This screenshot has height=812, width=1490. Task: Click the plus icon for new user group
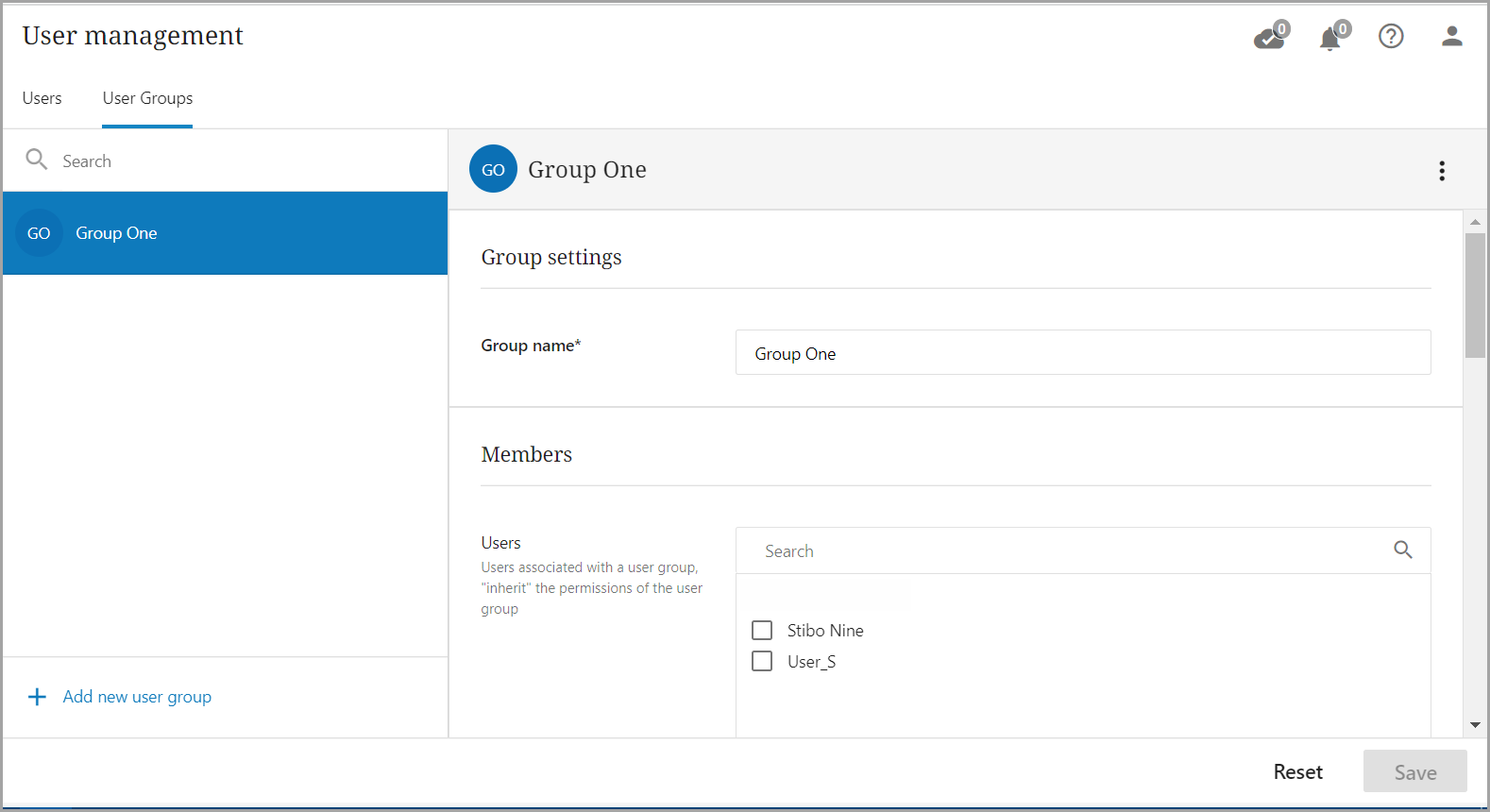(37, 697)
